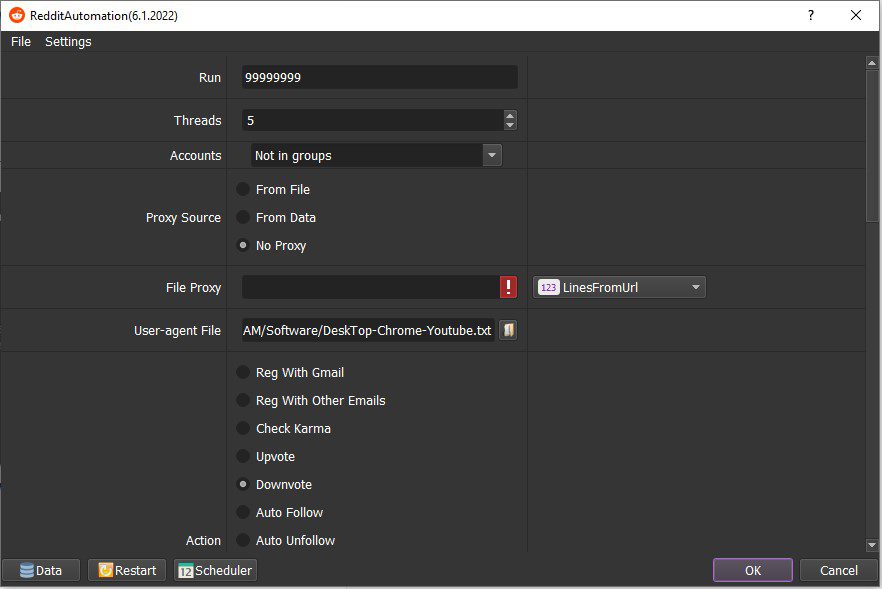
Task: Click the Accounts label
Action: click(x=196, y=156)
